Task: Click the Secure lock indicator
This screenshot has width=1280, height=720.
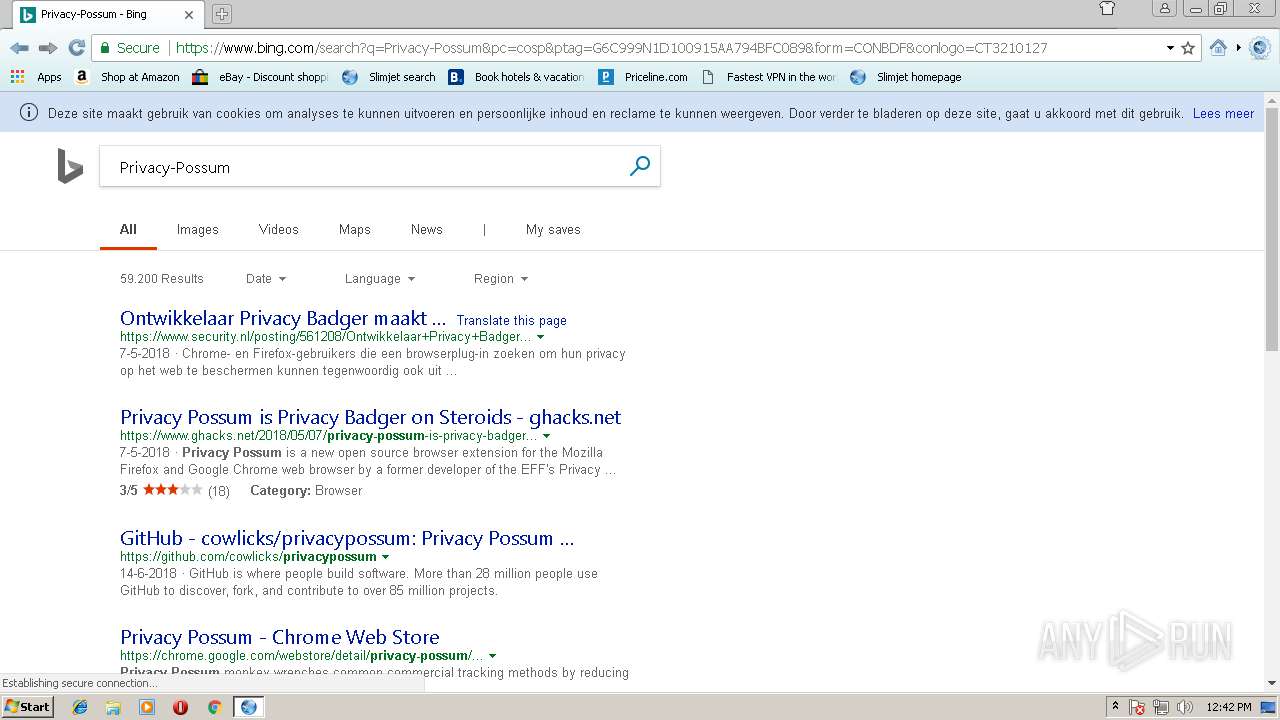Action: (128, 48)
